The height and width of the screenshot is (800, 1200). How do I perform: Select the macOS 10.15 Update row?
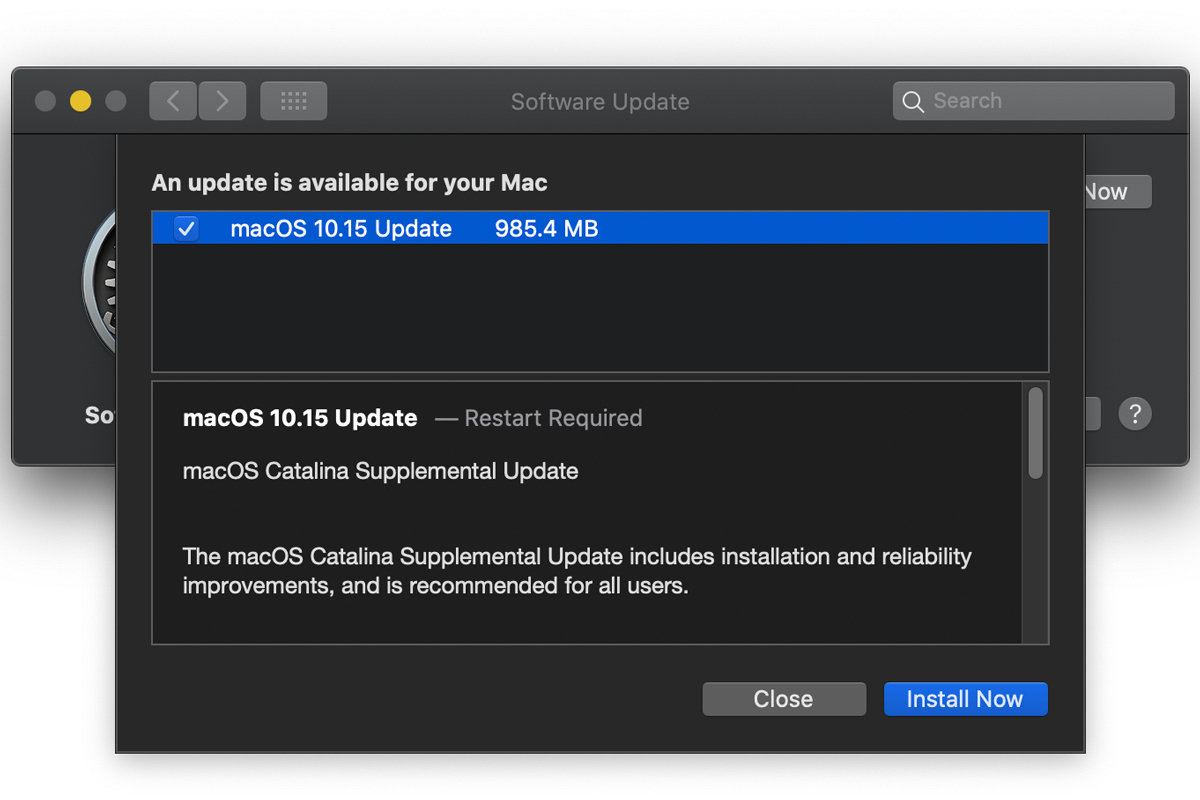(600, 229)
